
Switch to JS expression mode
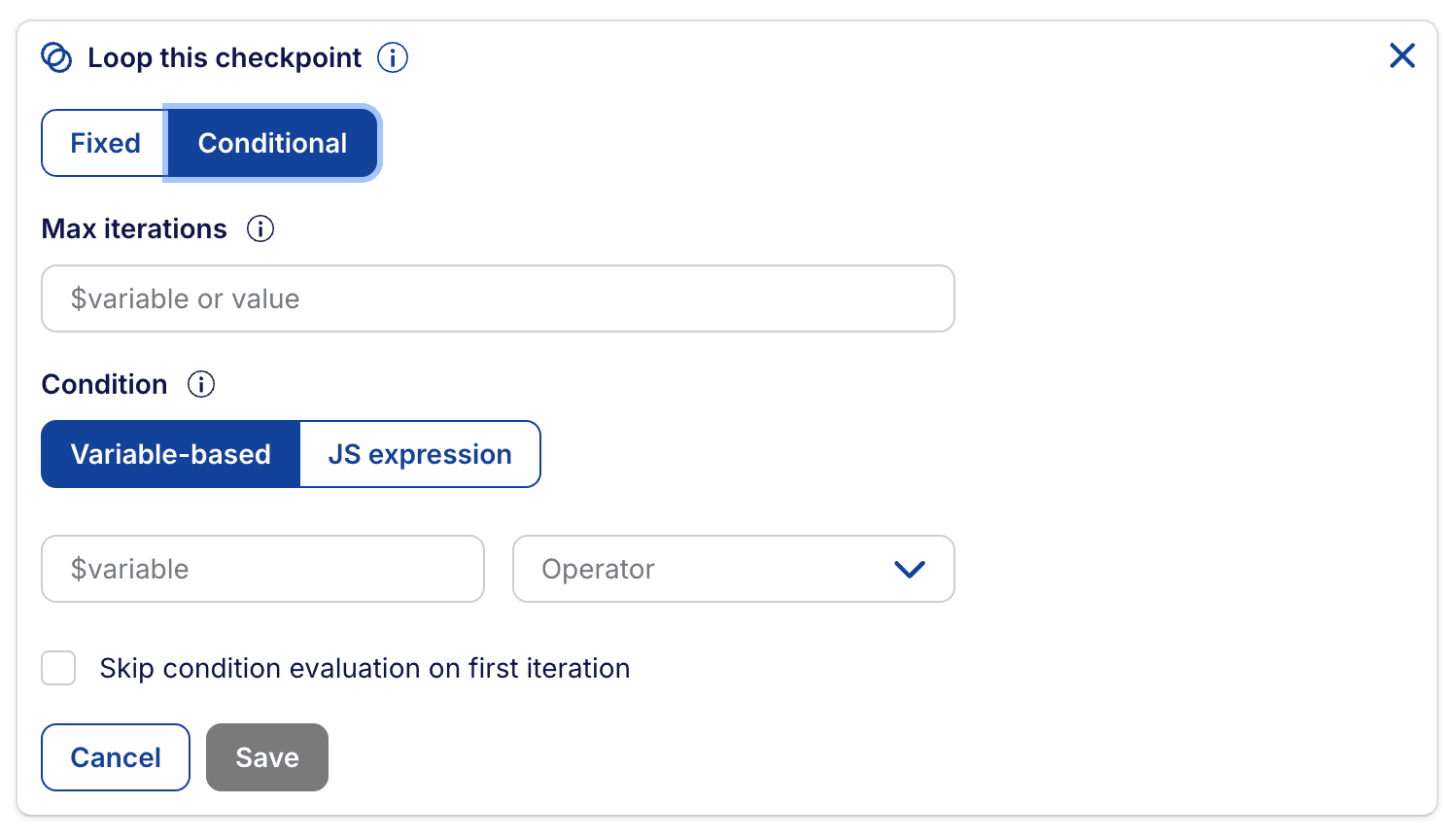click(x=419, y=454)
